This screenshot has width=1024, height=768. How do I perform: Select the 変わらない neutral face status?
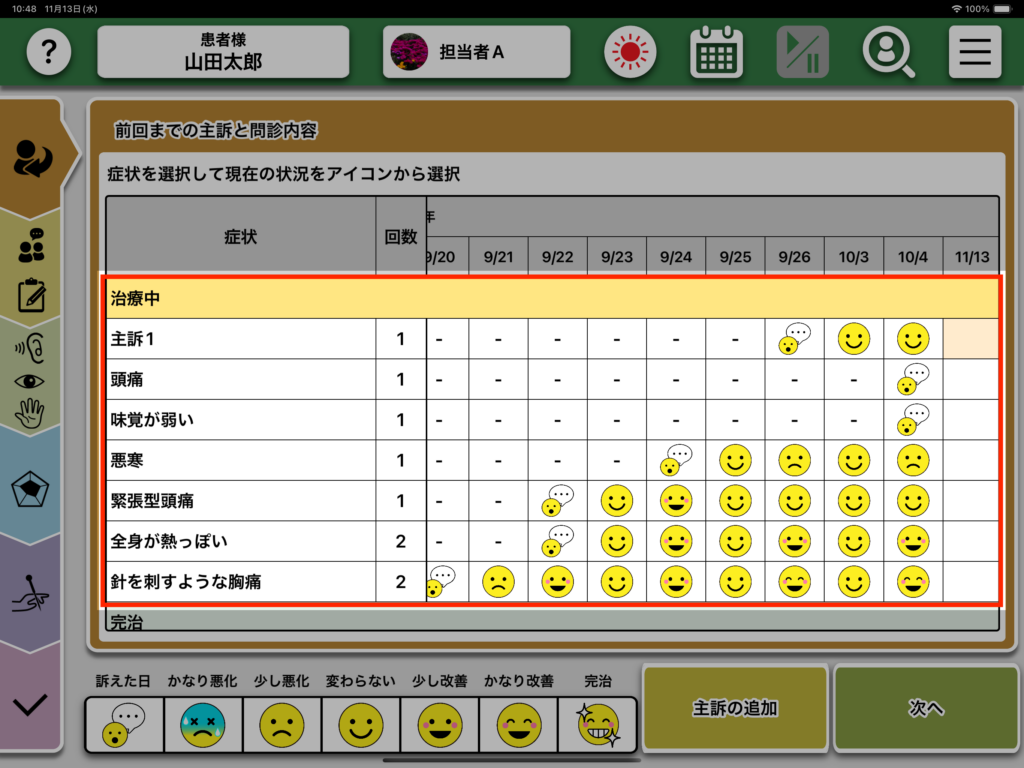[x=361, y=724]
